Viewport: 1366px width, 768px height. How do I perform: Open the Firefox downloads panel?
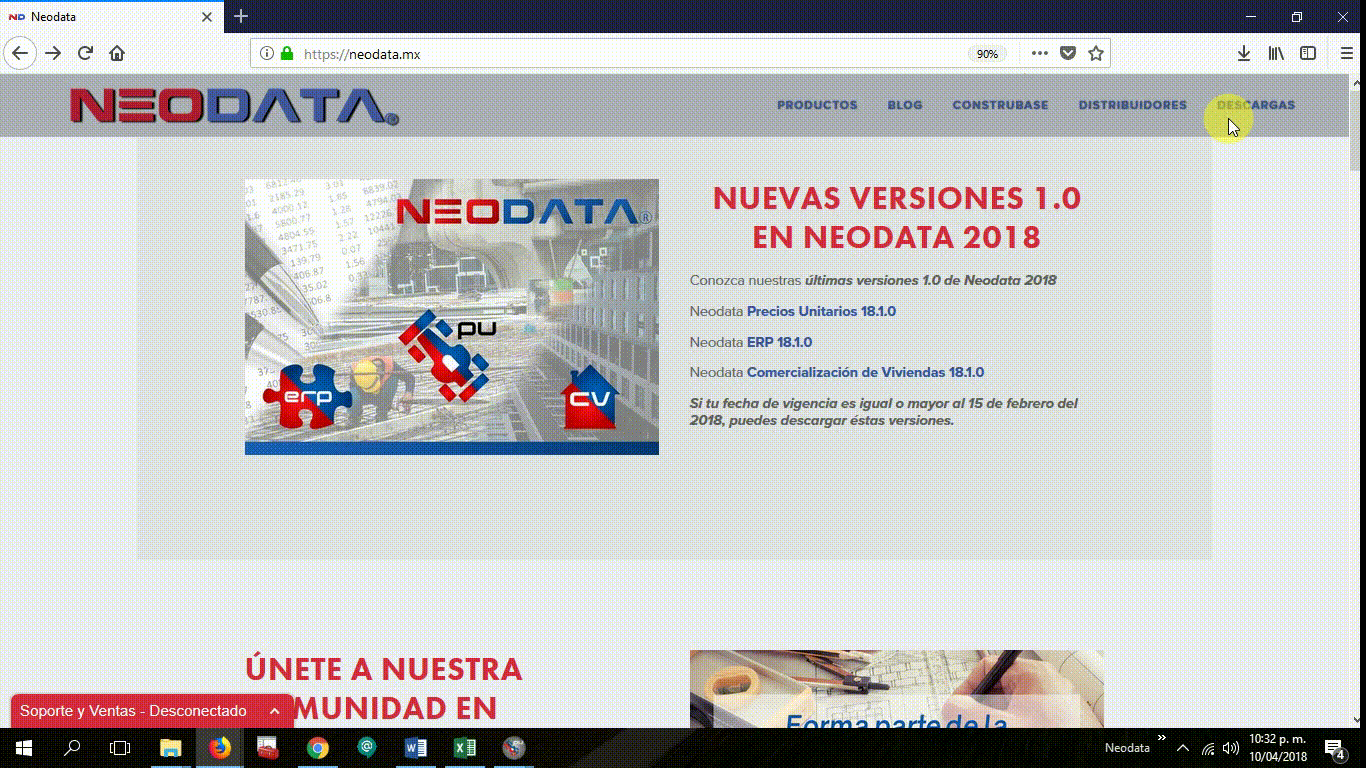tap(1244, 54)
